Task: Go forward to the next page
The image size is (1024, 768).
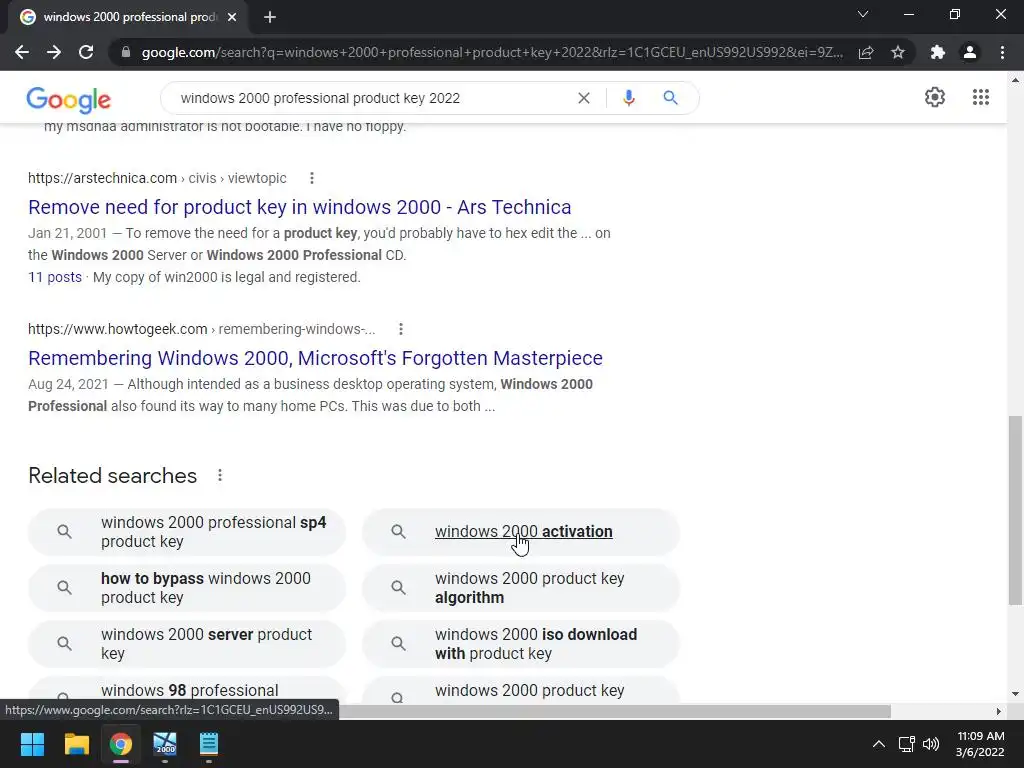Action: tap(54, 52)
